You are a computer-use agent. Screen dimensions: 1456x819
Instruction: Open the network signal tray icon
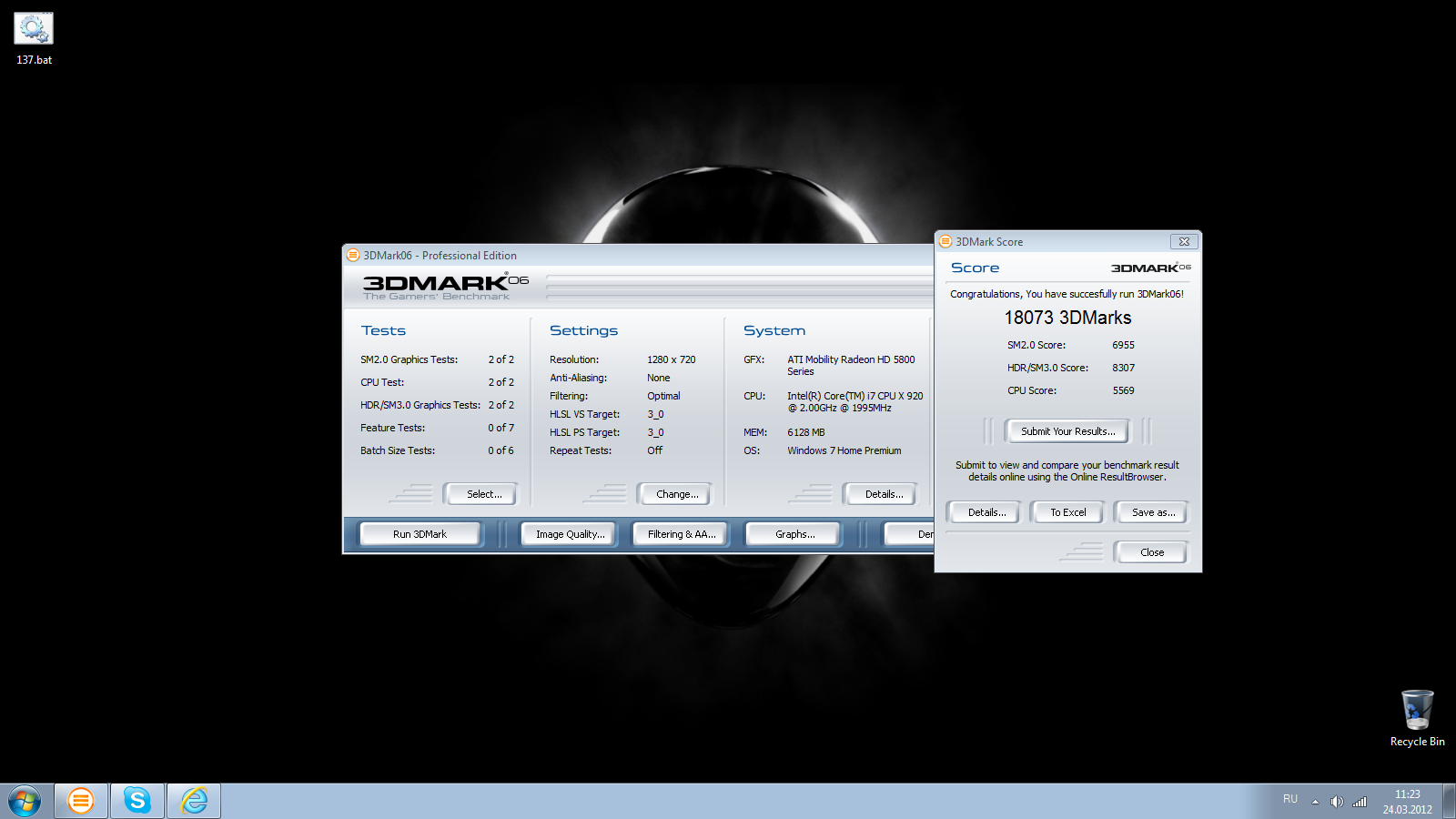1360,802
